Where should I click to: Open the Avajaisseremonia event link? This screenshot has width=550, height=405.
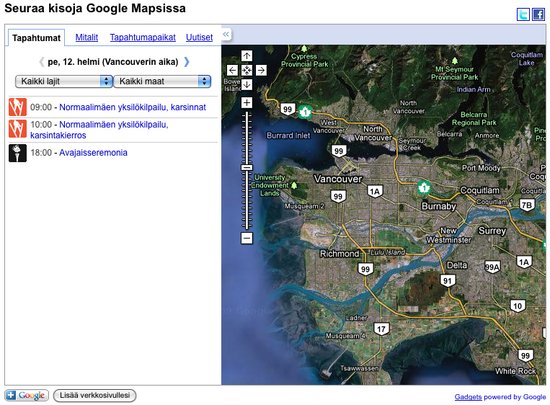93,153
